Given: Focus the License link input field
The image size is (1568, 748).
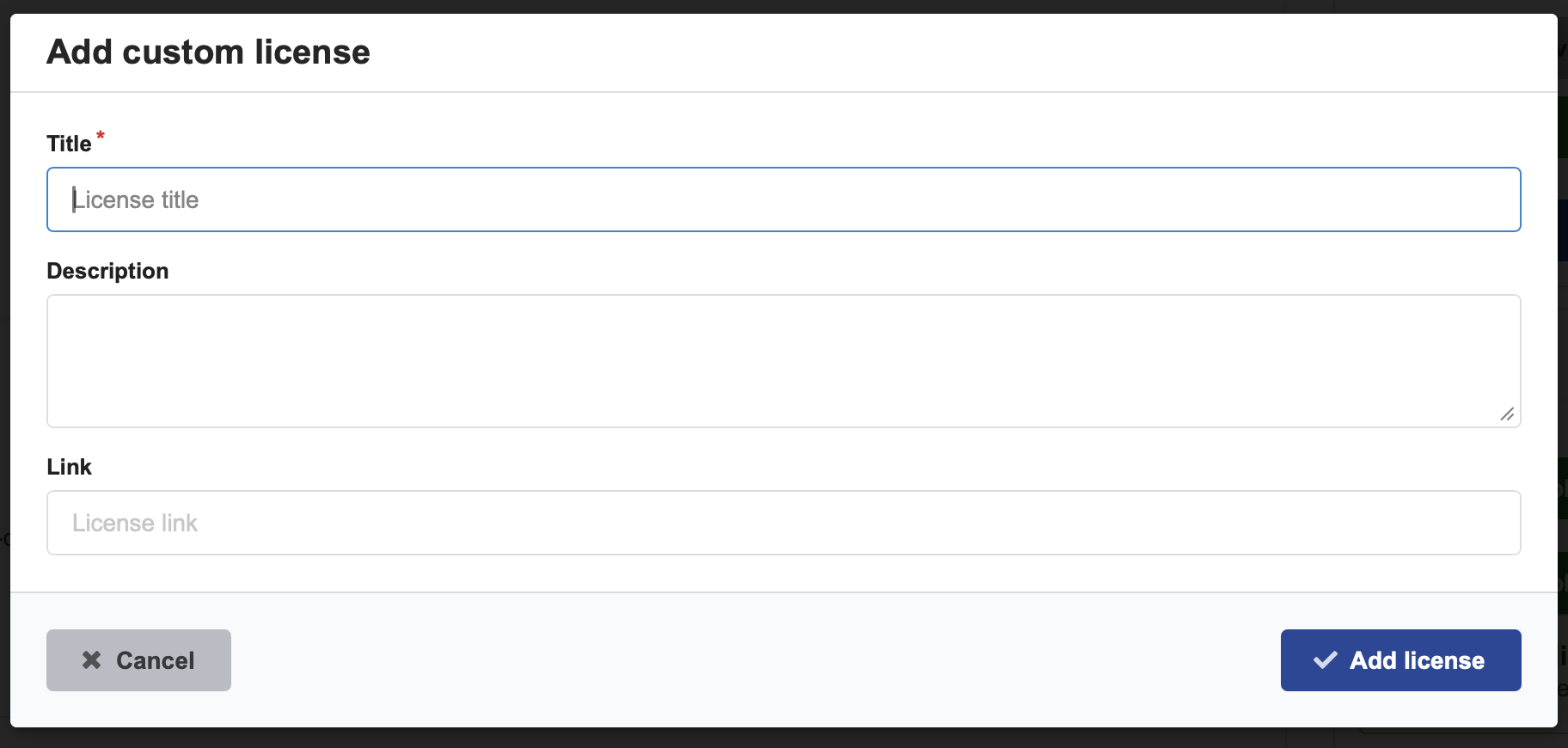Looking at the screenshot, I should point(782,523).
